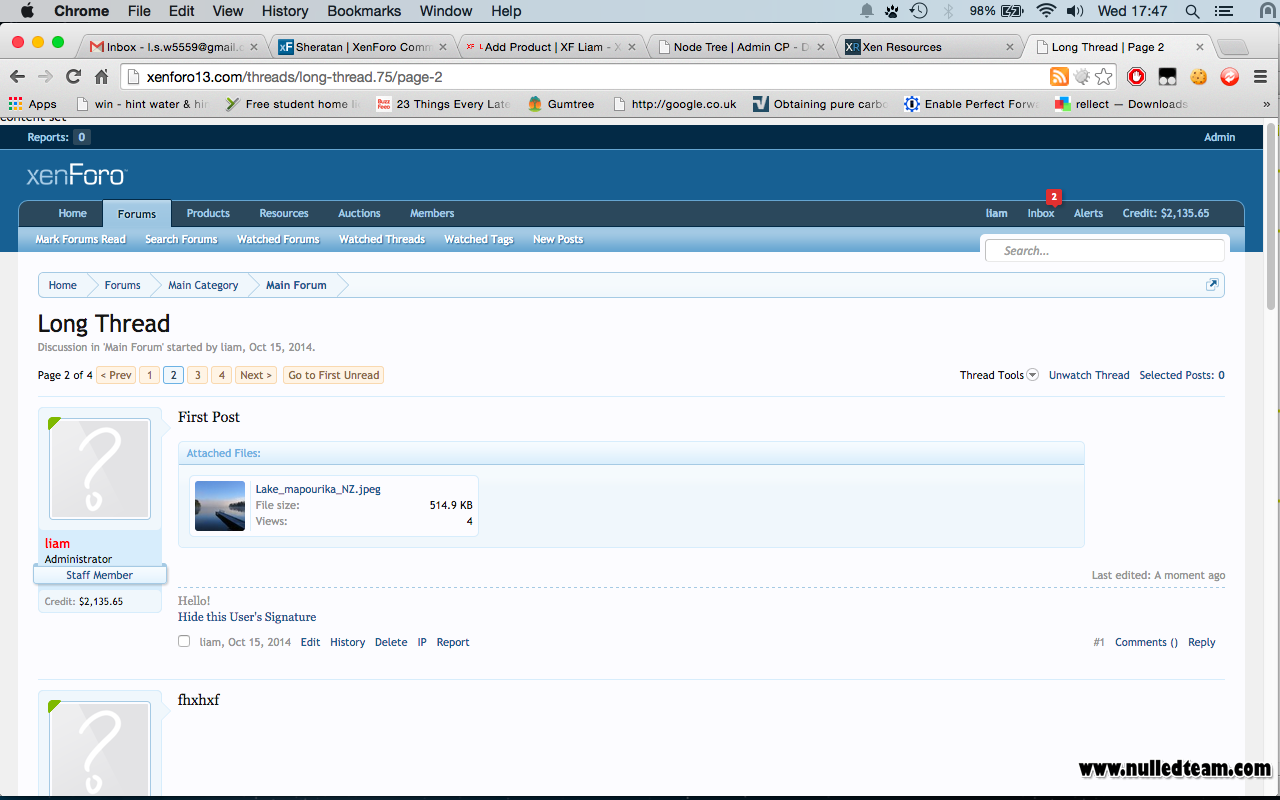
Task: Click Go to First Unread
Action: 334,375
